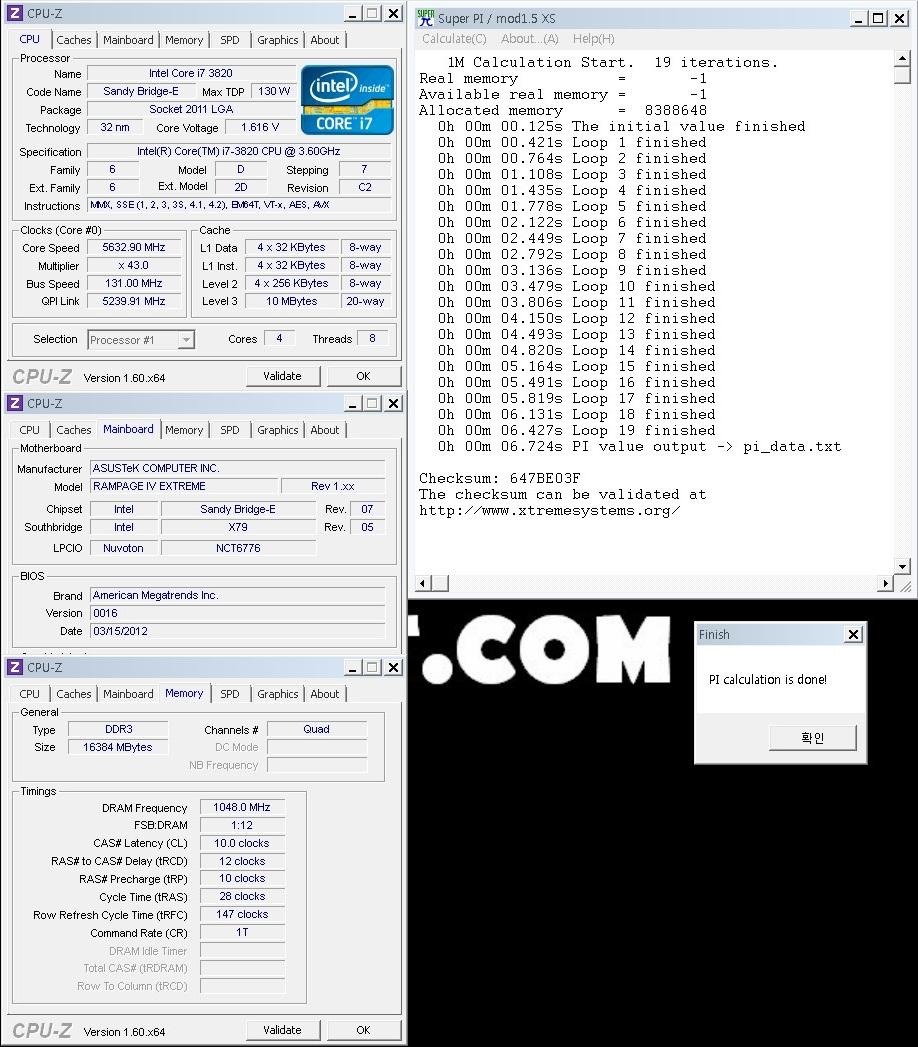Click the BIOS date 03/15/2012
Screen dimensions: 918x1047
238,632
